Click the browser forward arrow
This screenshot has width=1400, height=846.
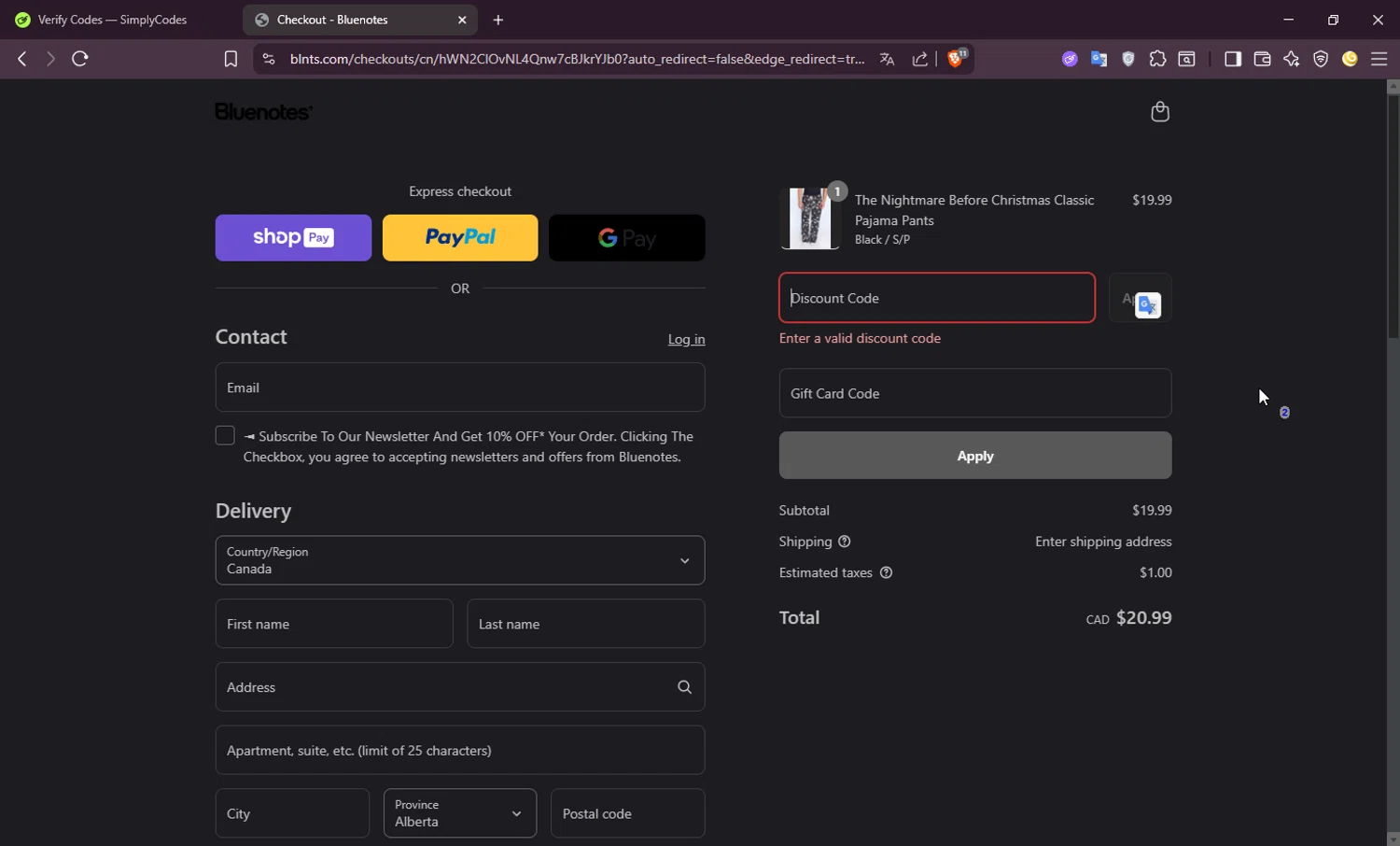(50, 59)
